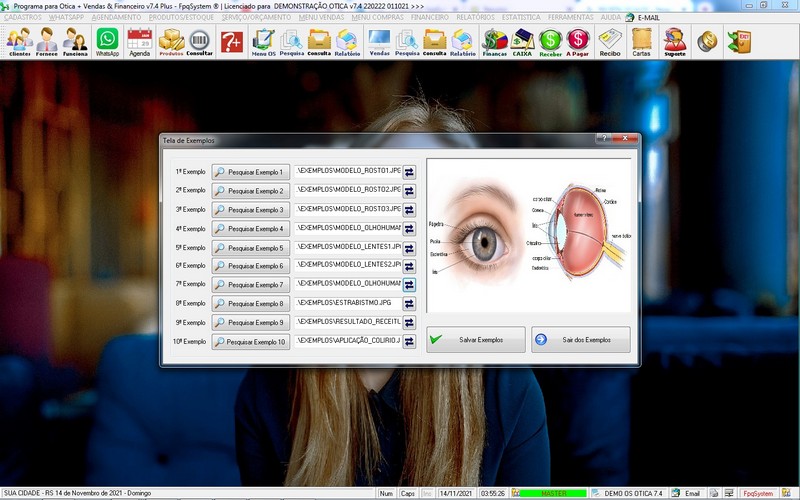Click swap arrows button beside 1º Exemplo path
This screenshot has width=800, height=500.
(x=409, y=172)
